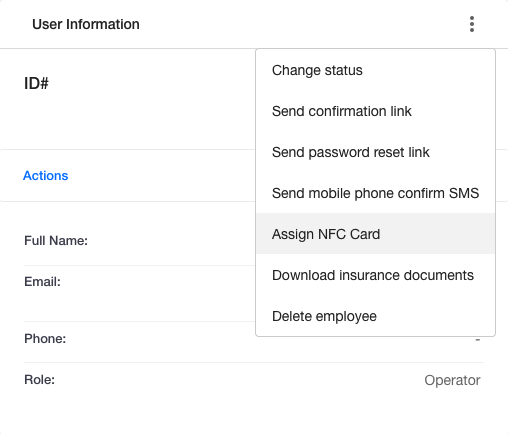Close the dropdown using the vertical ellipsis icon

(x=472, y=24)
